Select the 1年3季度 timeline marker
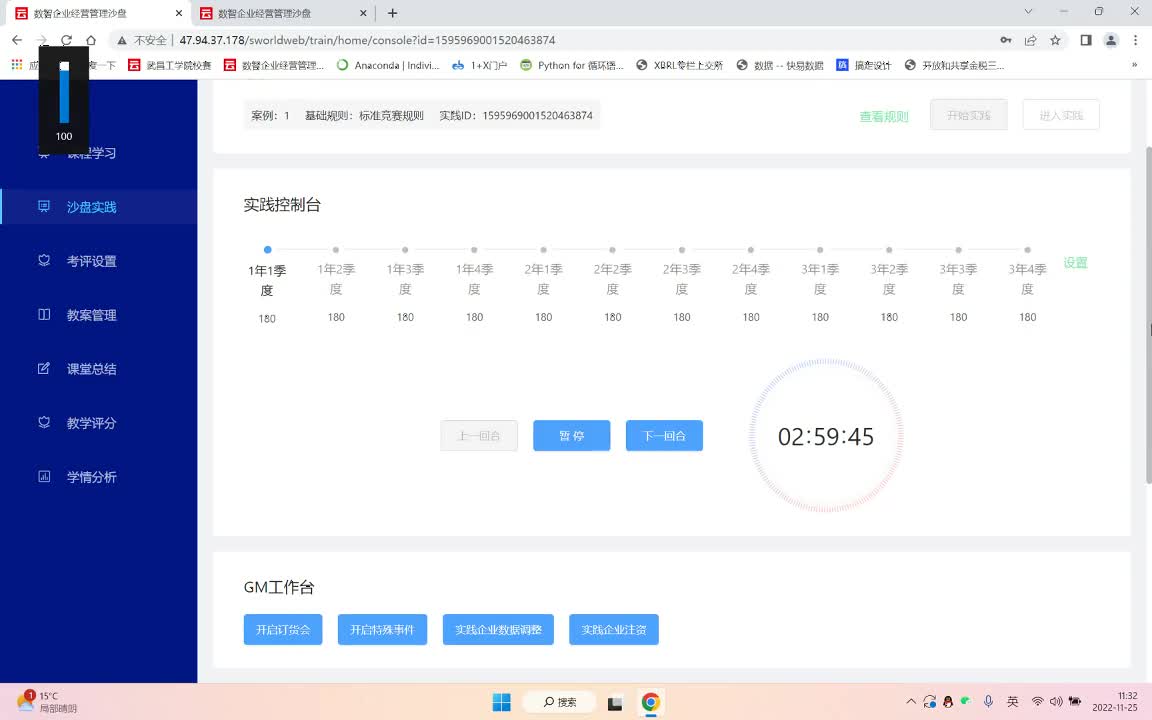1152x720 pixels. pyautogui.click(x=405, y=250)
